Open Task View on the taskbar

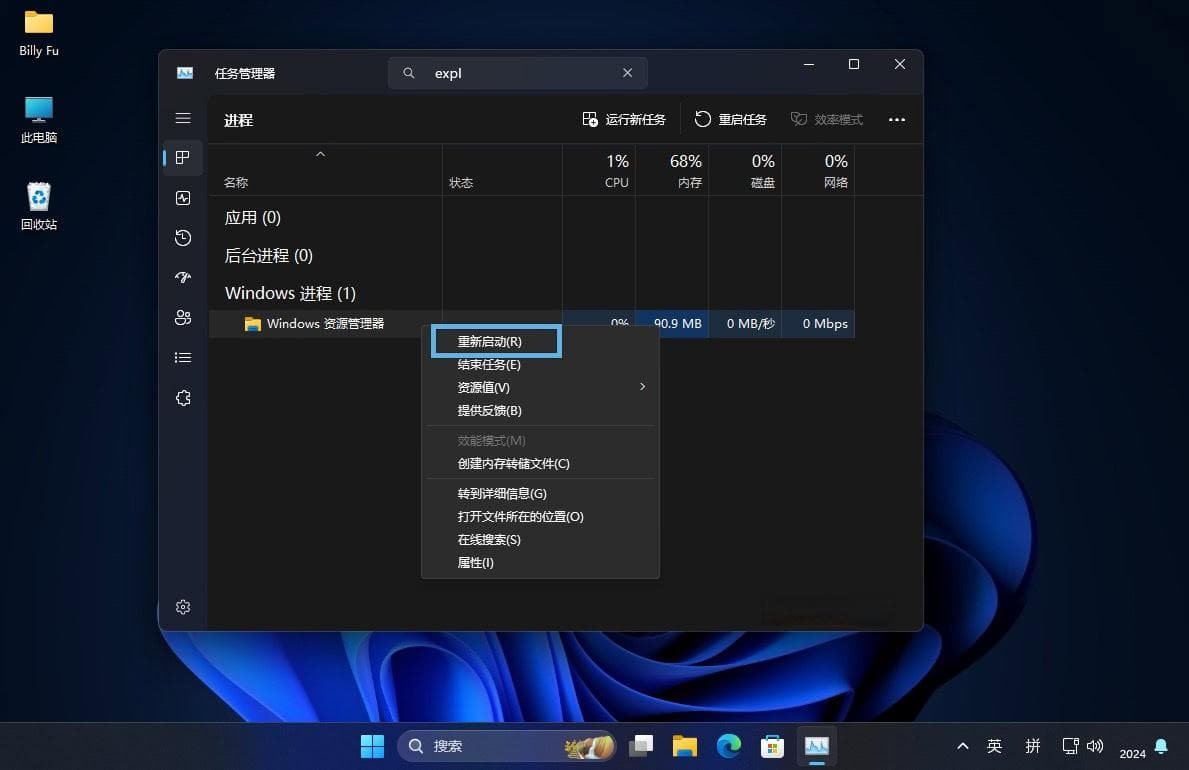[642, 746]
